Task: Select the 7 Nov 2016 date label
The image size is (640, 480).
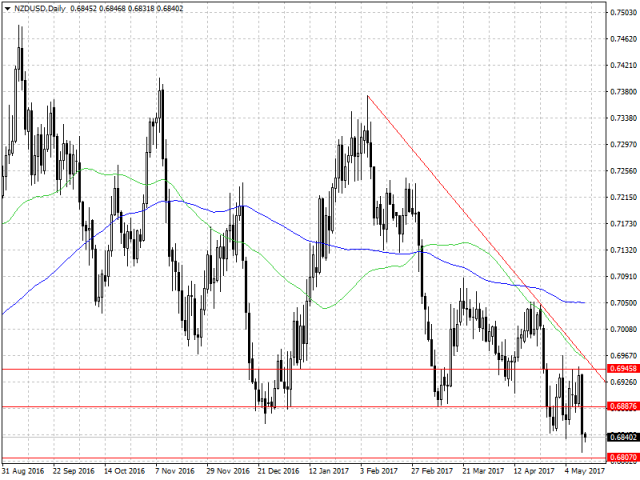Action: 175,471
